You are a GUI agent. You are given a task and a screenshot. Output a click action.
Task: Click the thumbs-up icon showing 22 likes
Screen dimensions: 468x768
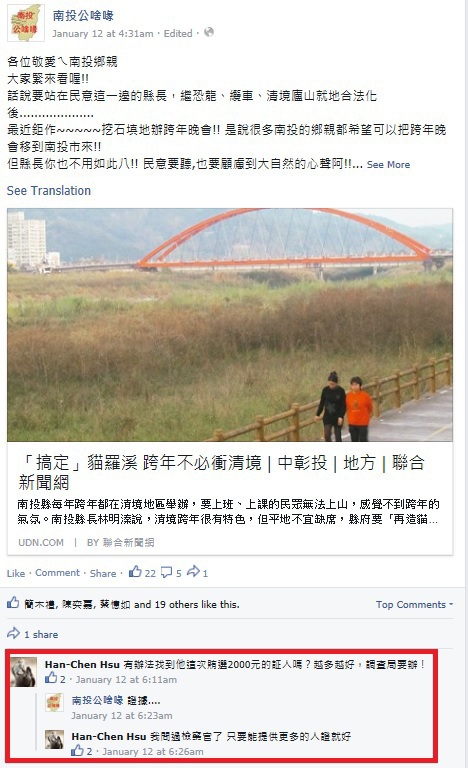coord(135,572)
